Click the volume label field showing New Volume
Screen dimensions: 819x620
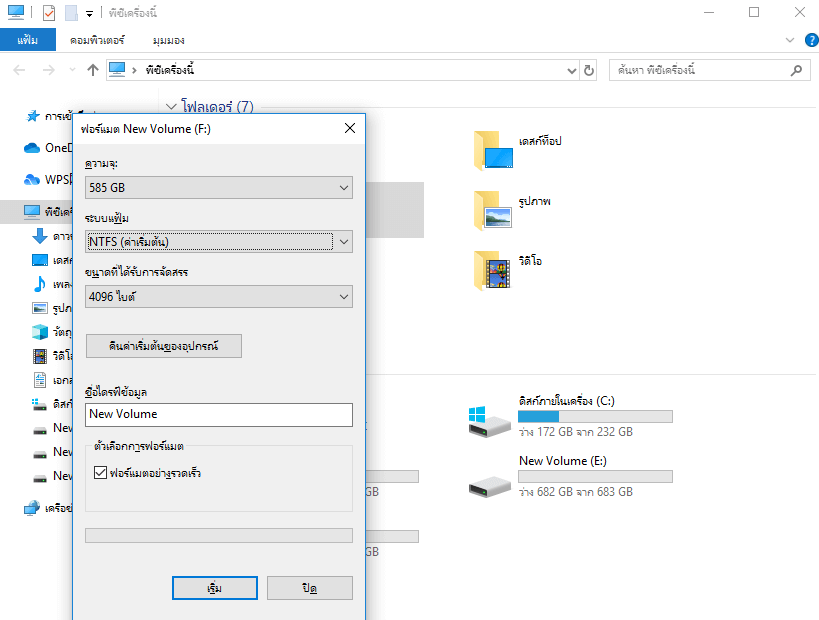(x=218, y=415)
